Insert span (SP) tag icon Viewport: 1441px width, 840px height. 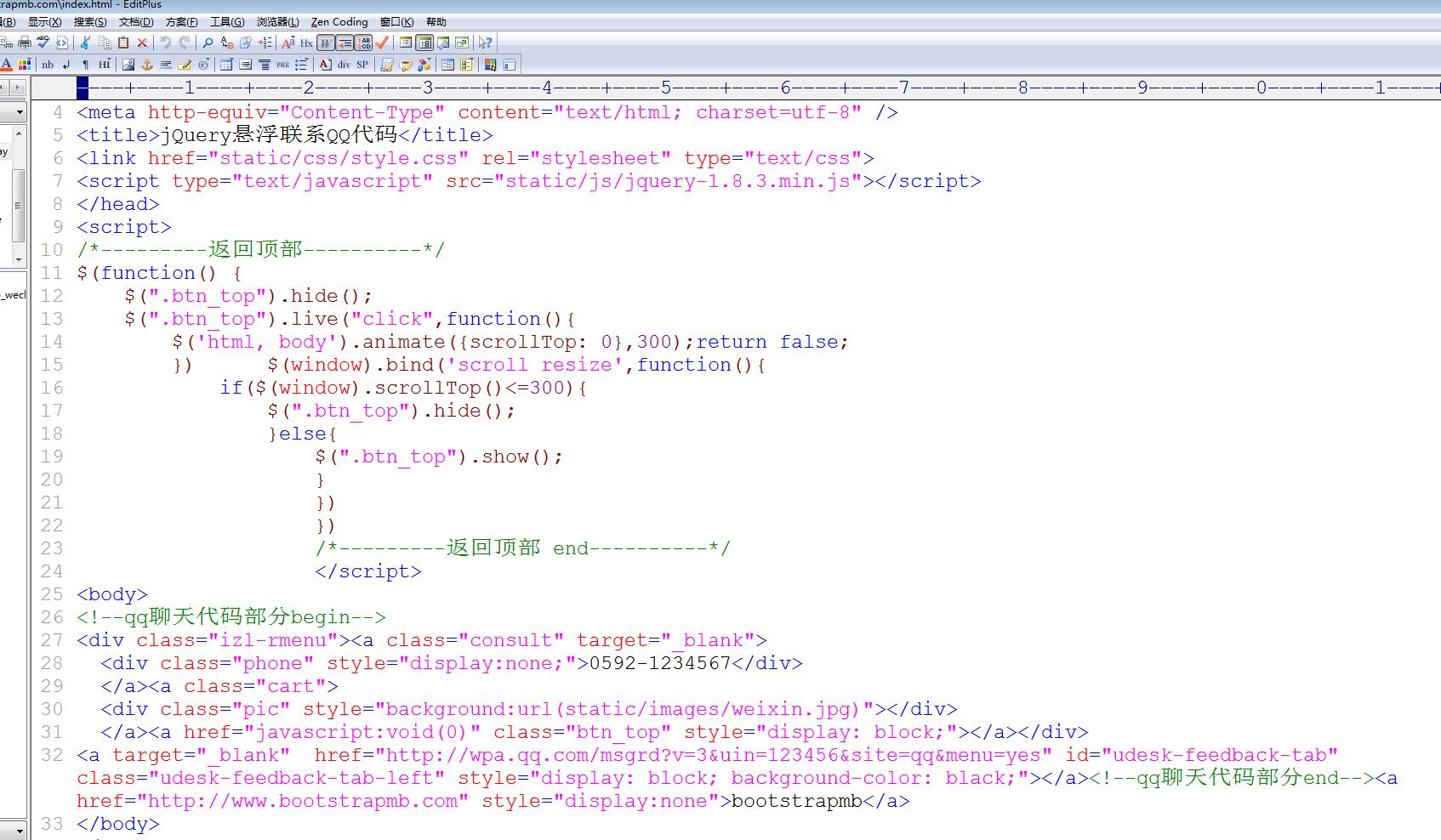[x=362, y=65]
